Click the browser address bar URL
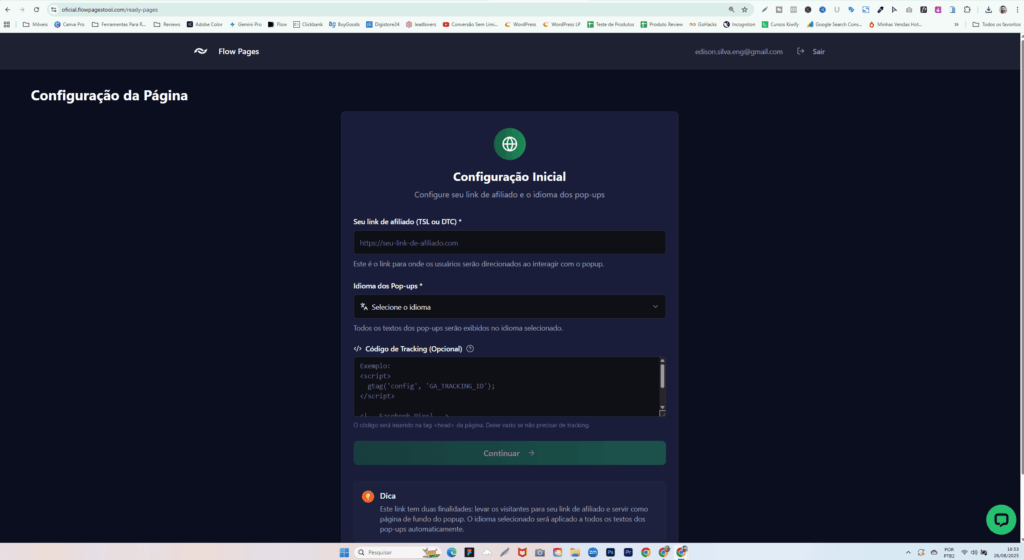This screenshot has height=560, width=1024. 110,10
